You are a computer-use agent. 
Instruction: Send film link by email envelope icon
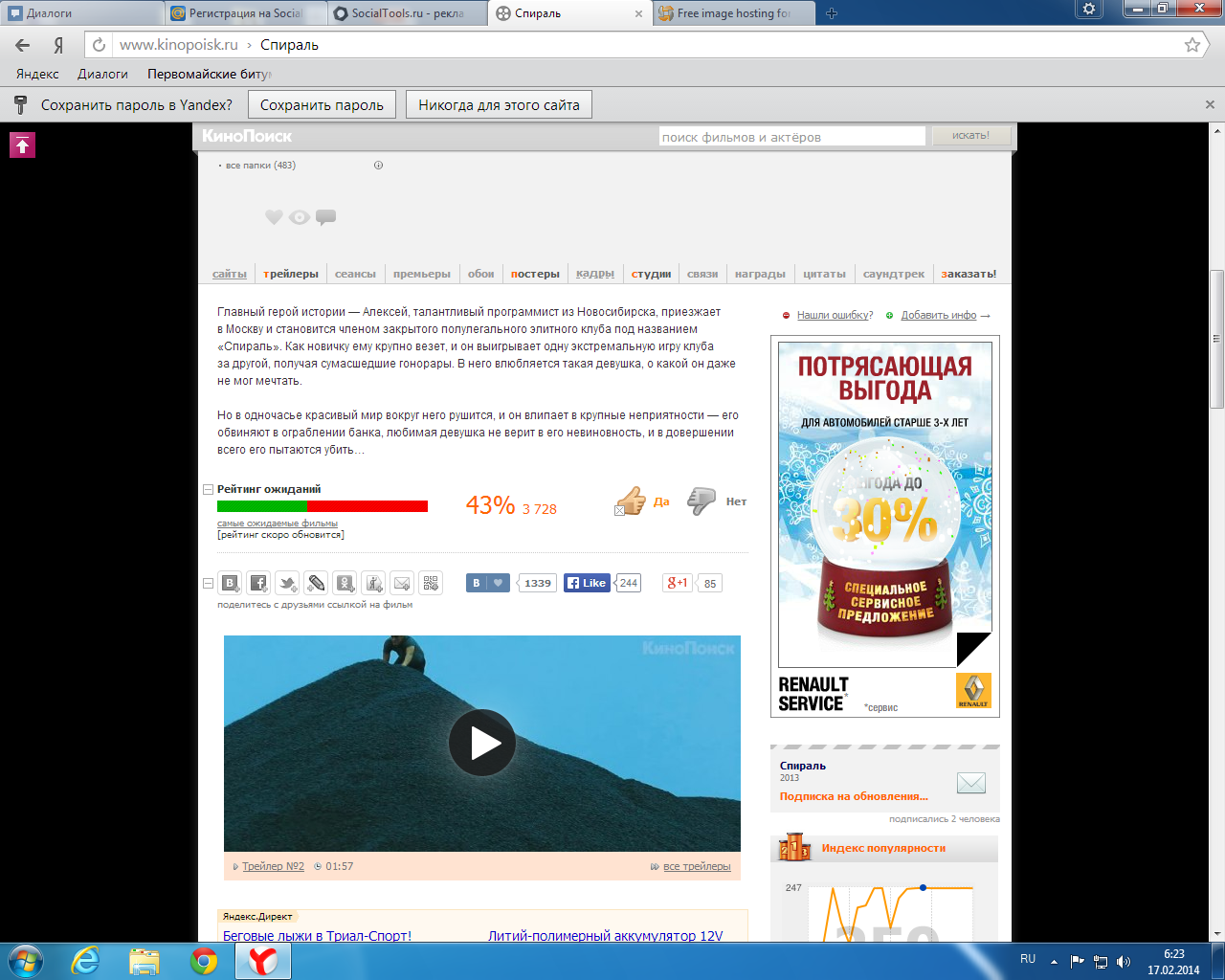click(403, 583)
